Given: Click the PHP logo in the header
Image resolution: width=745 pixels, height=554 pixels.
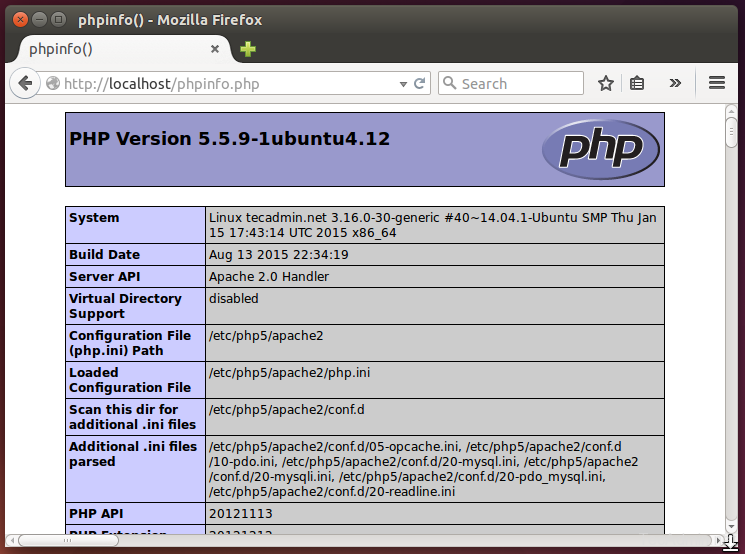Looking at the screenshot, I should tap(600, 149).
